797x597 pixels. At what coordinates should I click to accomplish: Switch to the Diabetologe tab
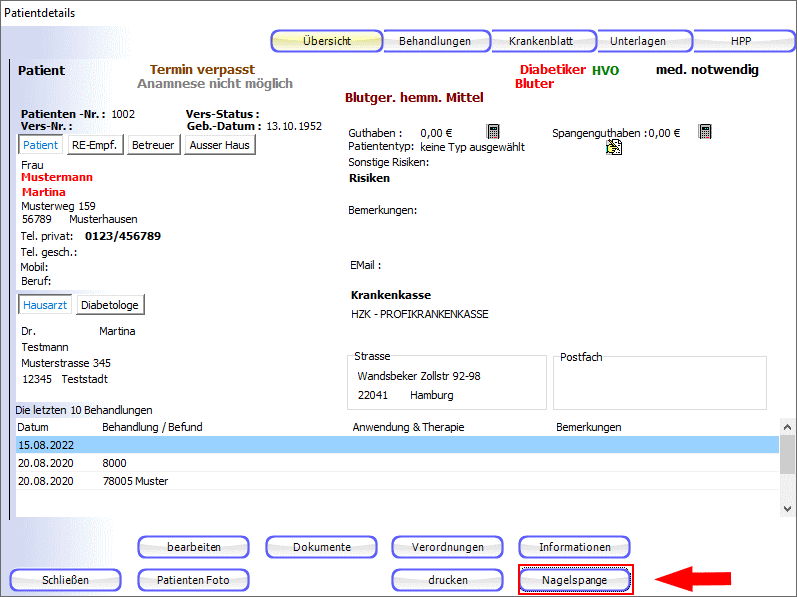(110, 305)
